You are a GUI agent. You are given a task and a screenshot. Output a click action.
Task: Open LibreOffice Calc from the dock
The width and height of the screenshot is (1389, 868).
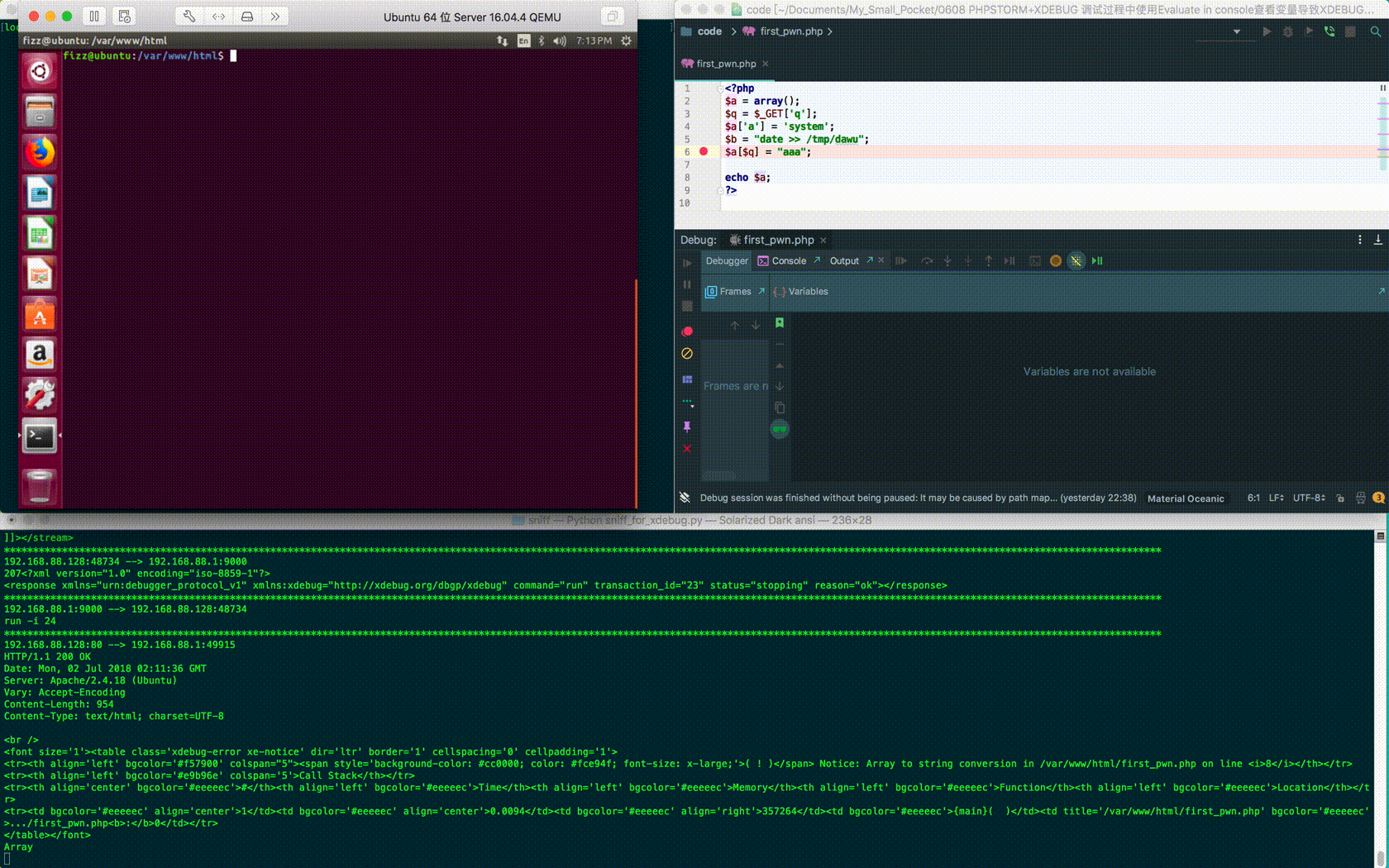tap(39, 233)
